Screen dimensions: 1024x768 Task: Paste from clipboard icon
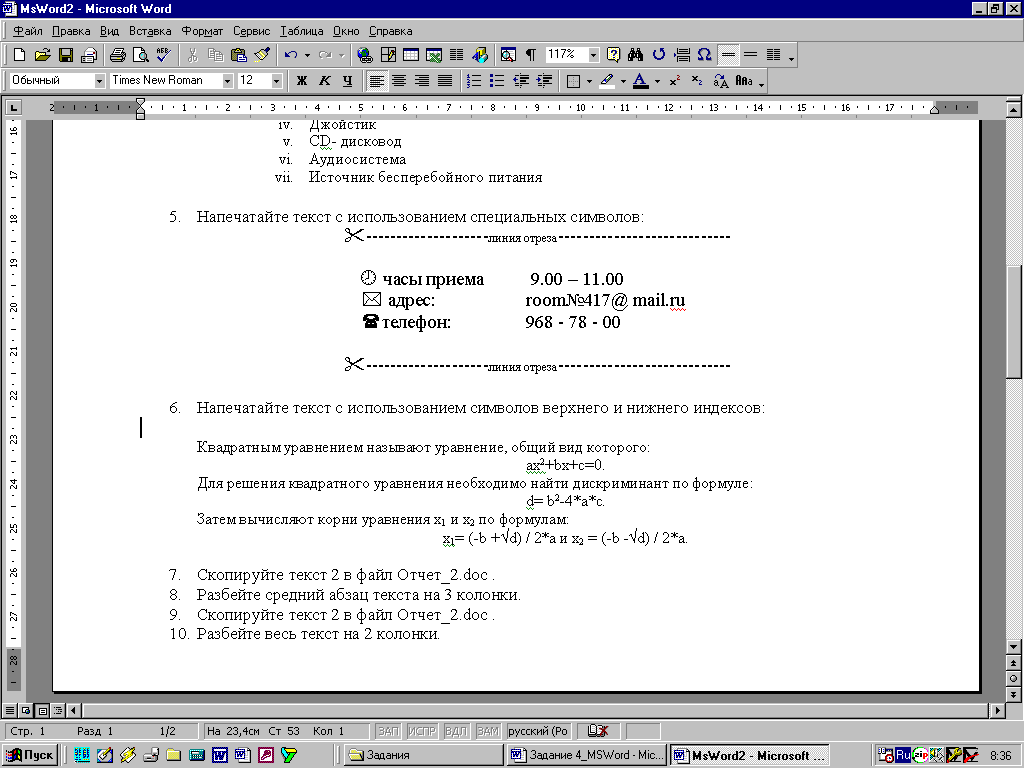pos(238,56)
